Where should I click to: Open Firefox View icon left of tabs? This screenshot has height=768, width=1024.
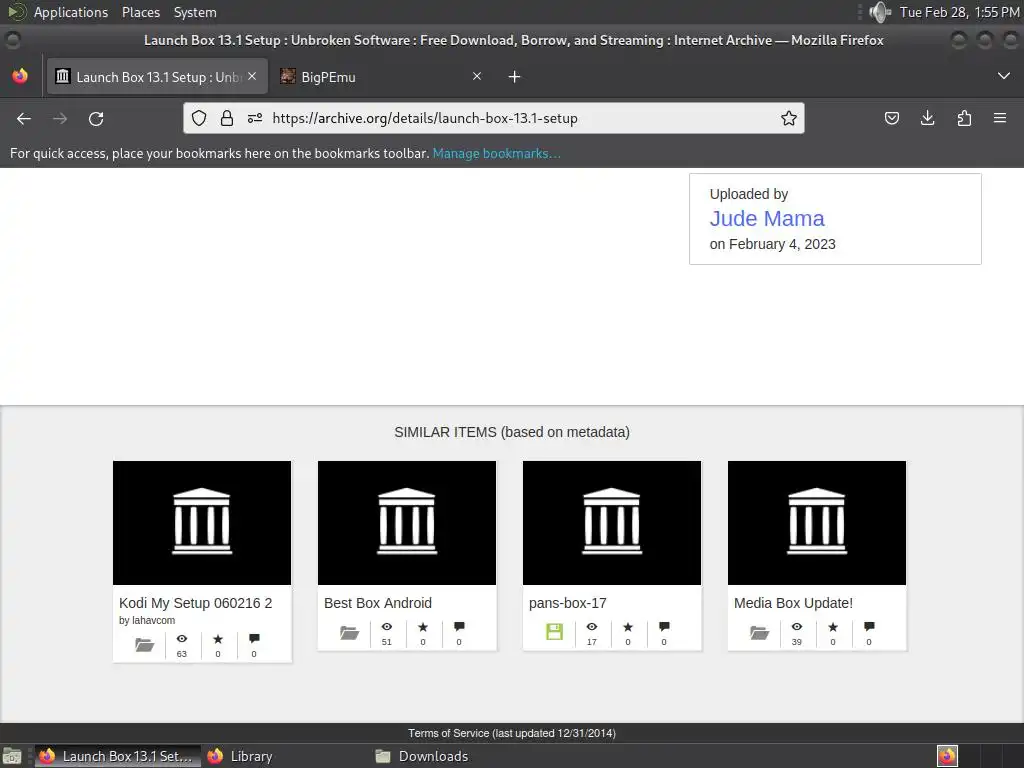20,76
